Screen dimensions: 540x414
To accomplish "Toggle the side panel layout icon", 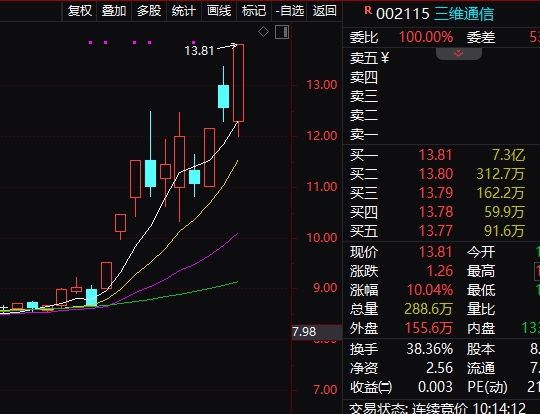I will 282,32.
